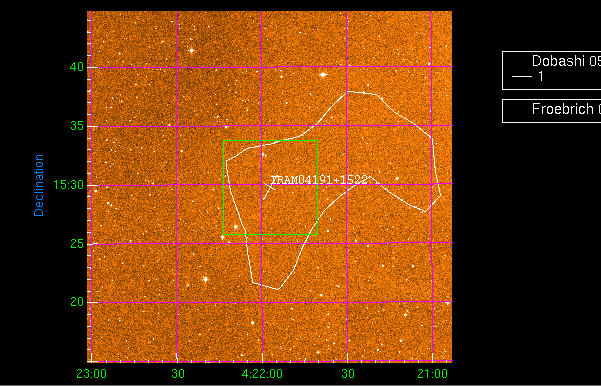This screenshot has height=386, width=601.
Task: Click the 35 declination tick label
Action: click(77, 126)
